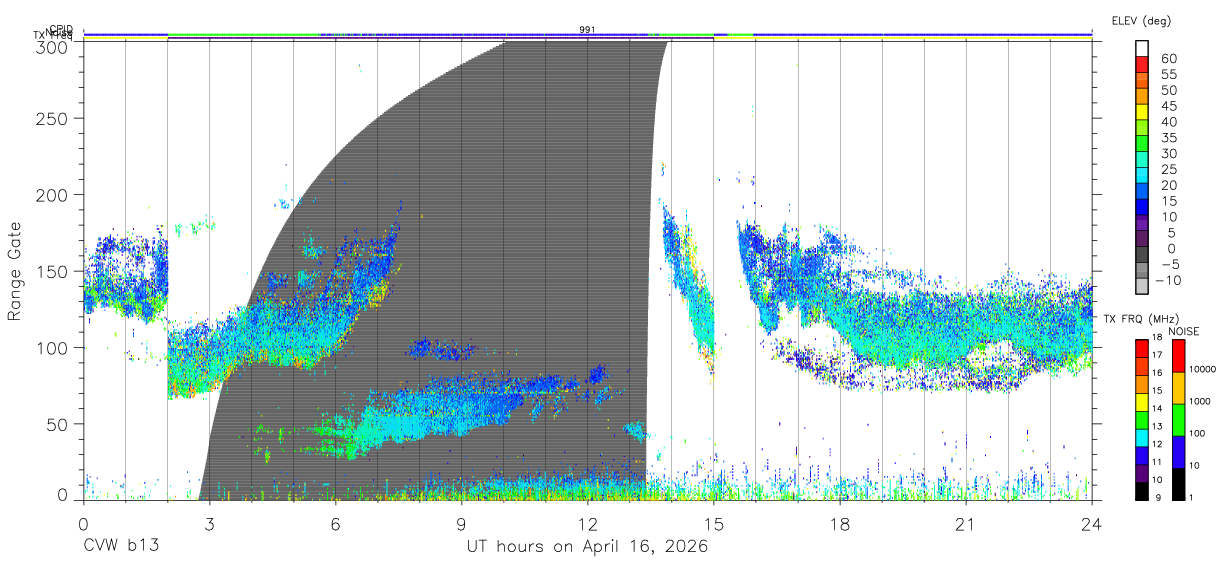
Task: Click the ELEV legend value '35'
Action: [1169, 138]
